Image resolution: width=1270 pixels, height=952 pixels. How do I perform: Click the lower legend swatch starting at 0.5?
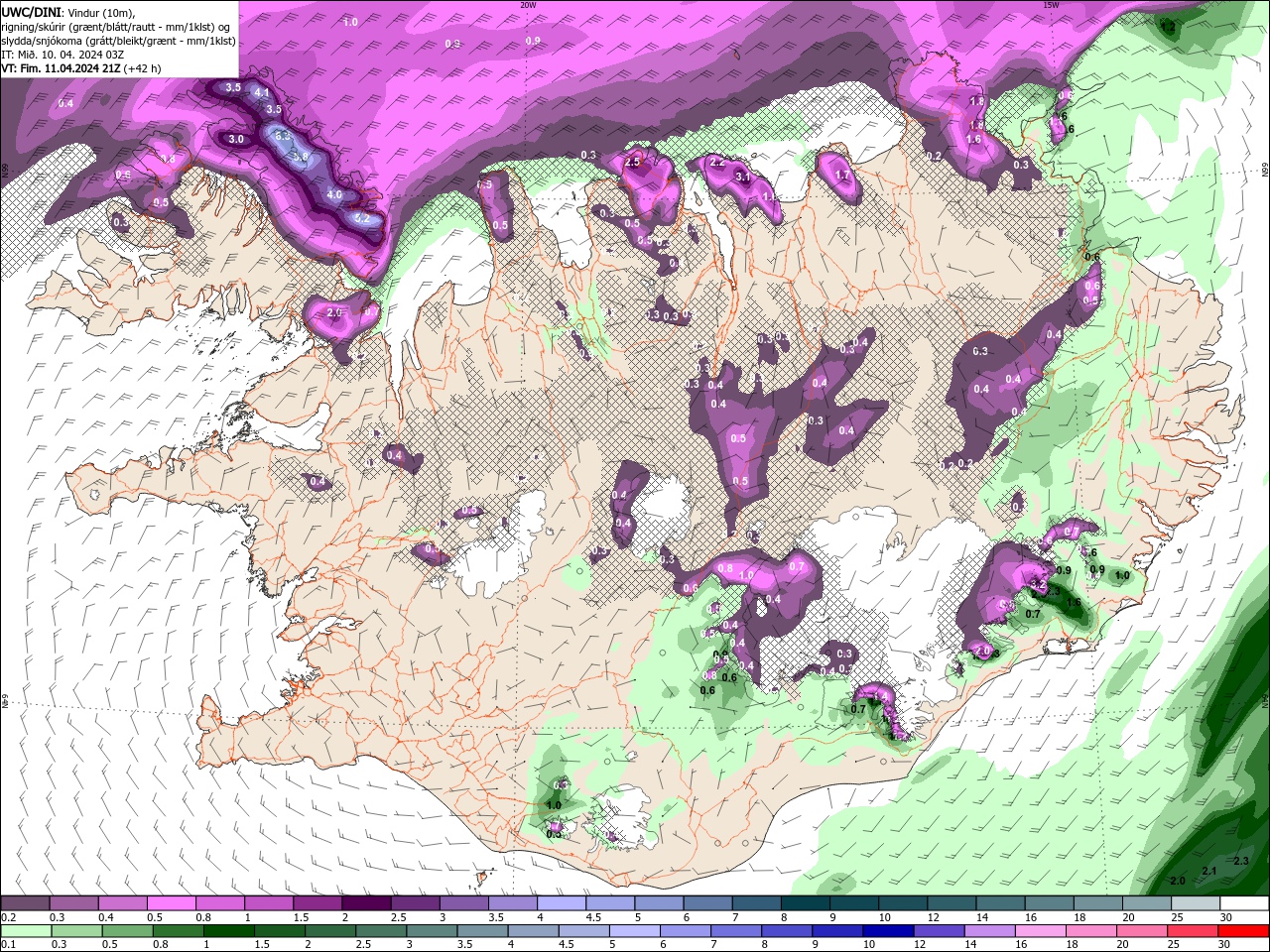[128, 931]
